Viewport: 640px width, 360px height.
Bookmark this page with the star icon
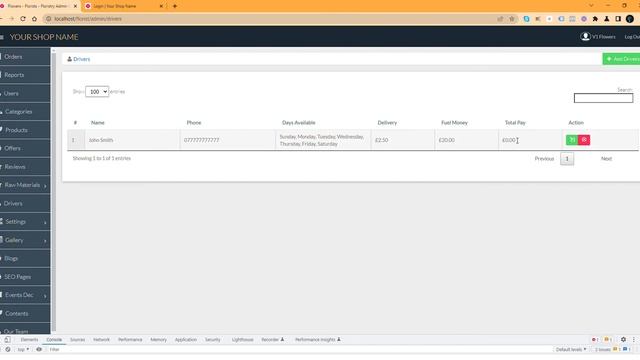click(x=511, y=19)
